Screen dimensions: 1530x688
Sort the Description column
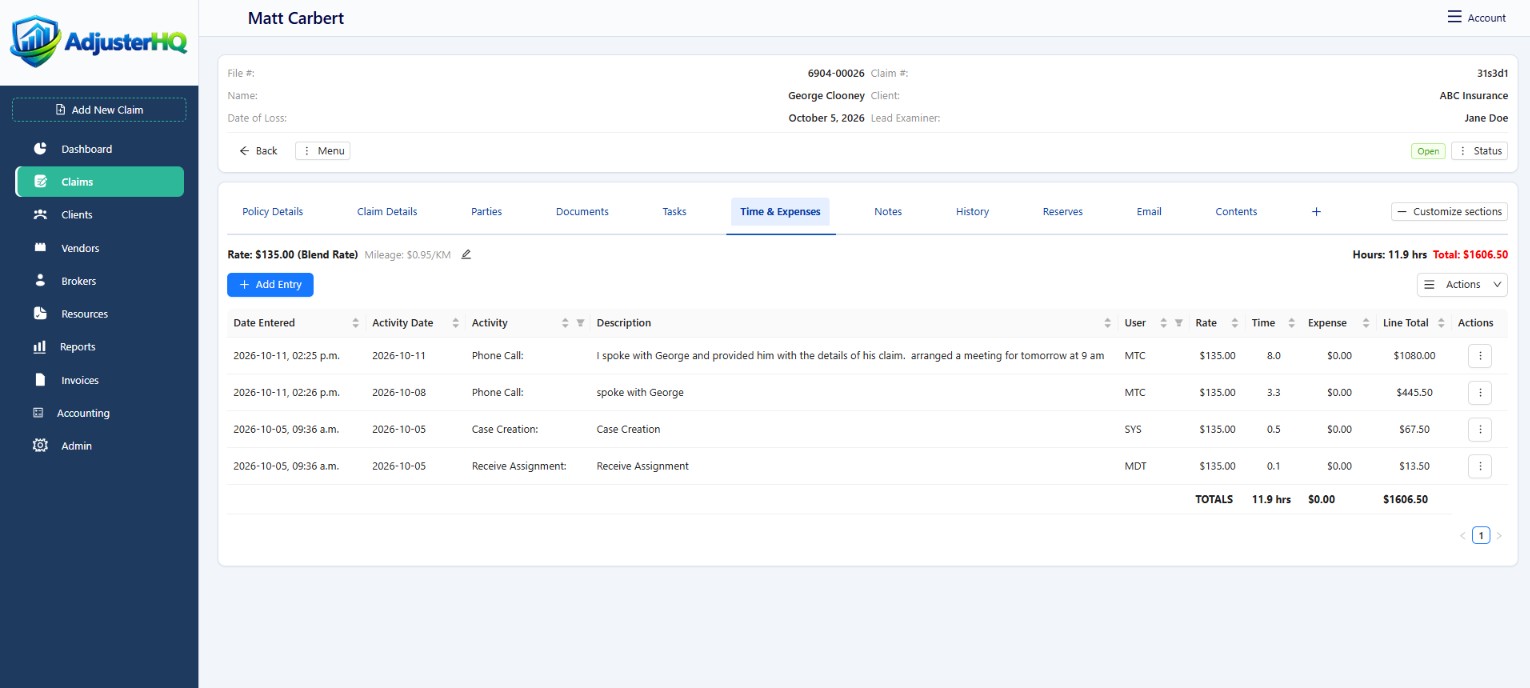tap(1107, 323)
